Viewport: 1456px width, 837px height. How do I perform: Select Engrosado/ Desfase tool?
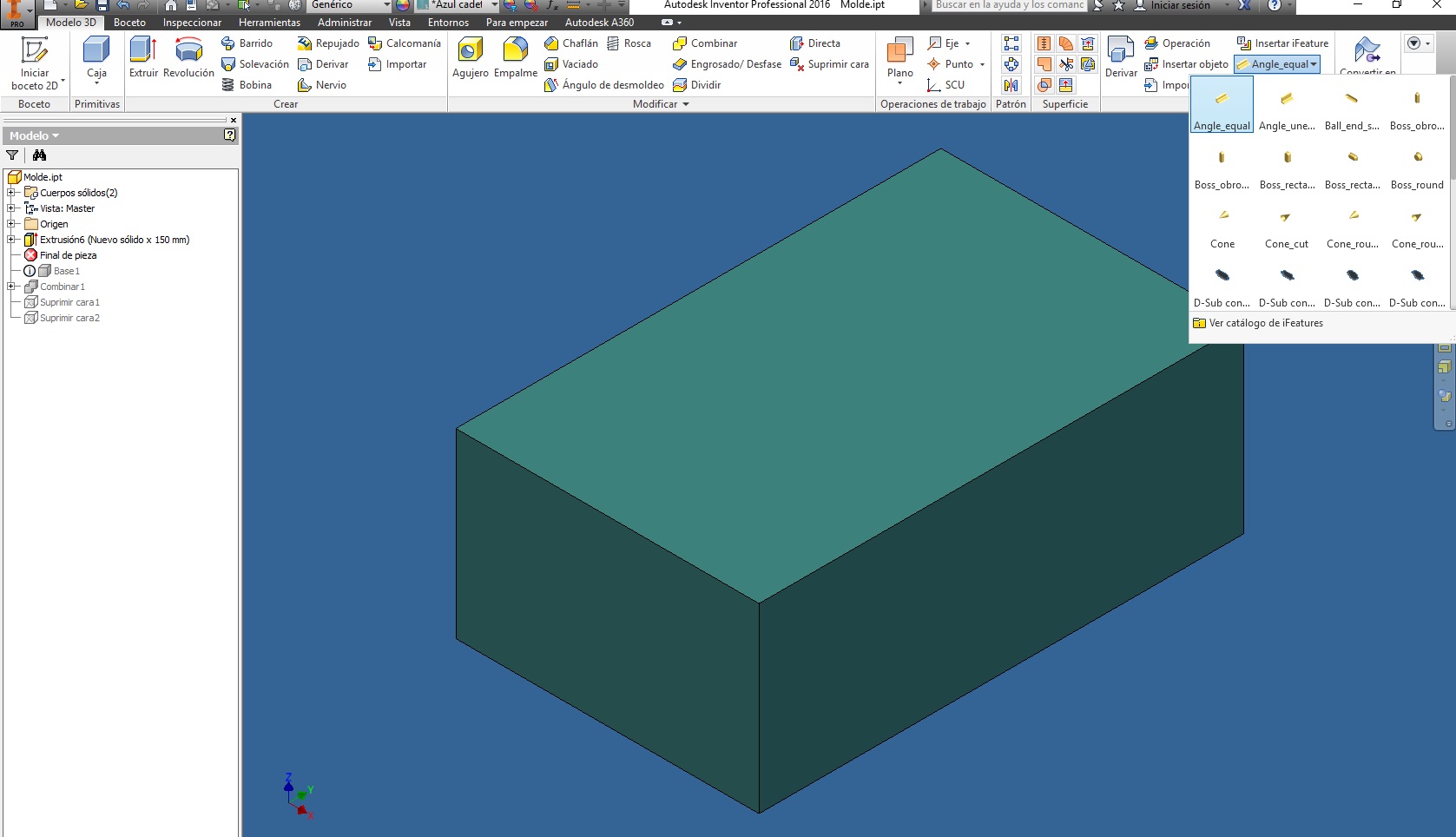point(727,64)
